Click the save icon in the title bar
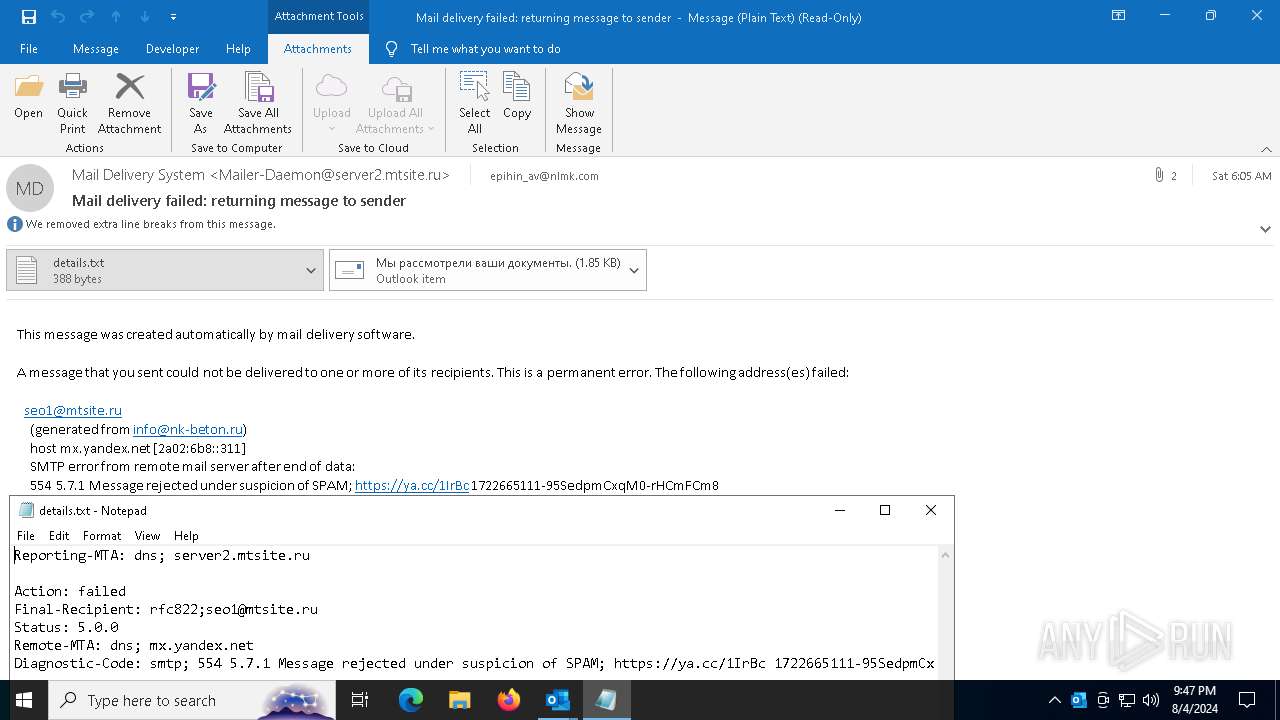1280x720 pixels. tap(29, 17)
